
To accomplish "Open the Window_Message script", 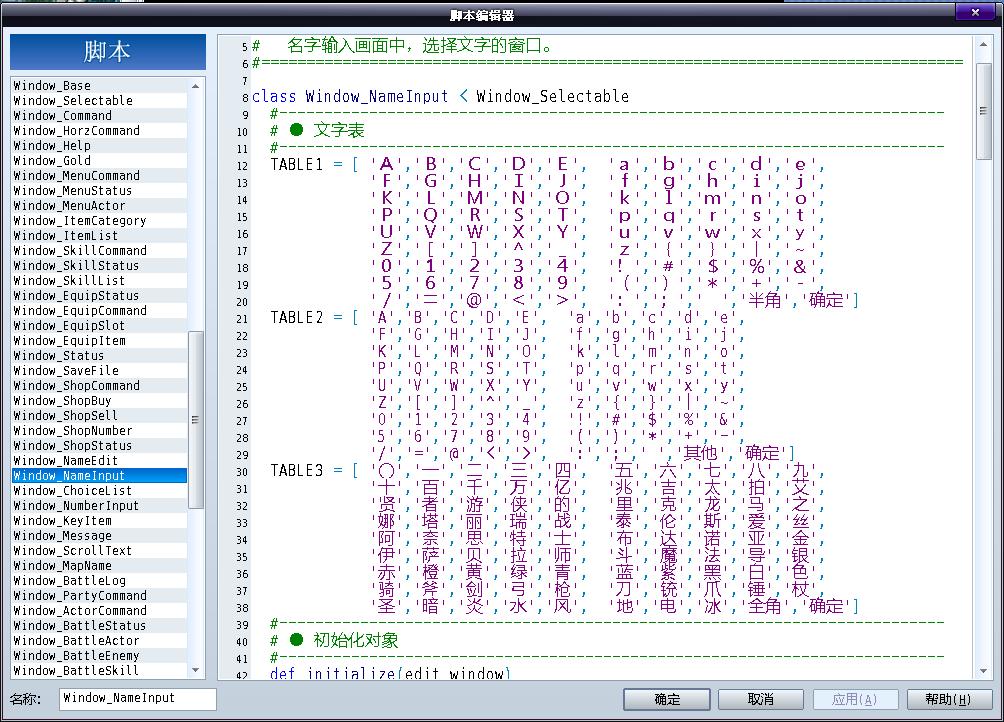I will coord(62,536).
